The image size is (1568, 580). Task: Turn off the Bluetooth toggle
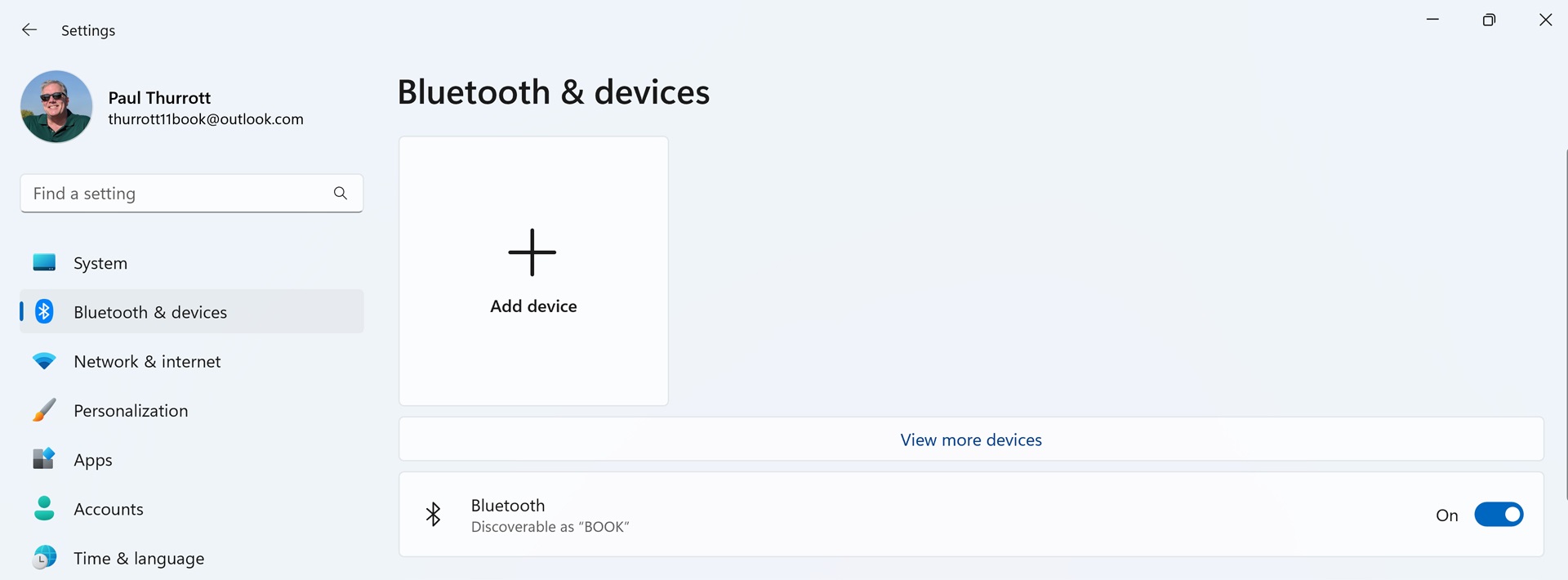point(1499,515)
